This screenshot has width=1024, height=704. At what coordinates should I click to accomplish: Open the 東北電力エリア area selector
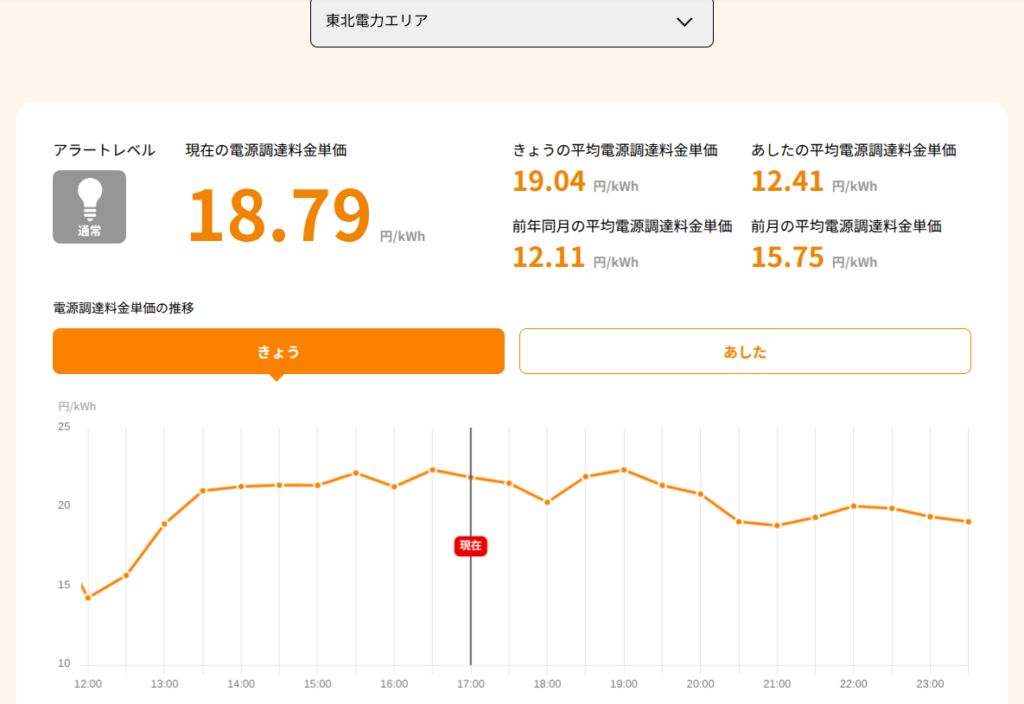[x=511, y=22]
